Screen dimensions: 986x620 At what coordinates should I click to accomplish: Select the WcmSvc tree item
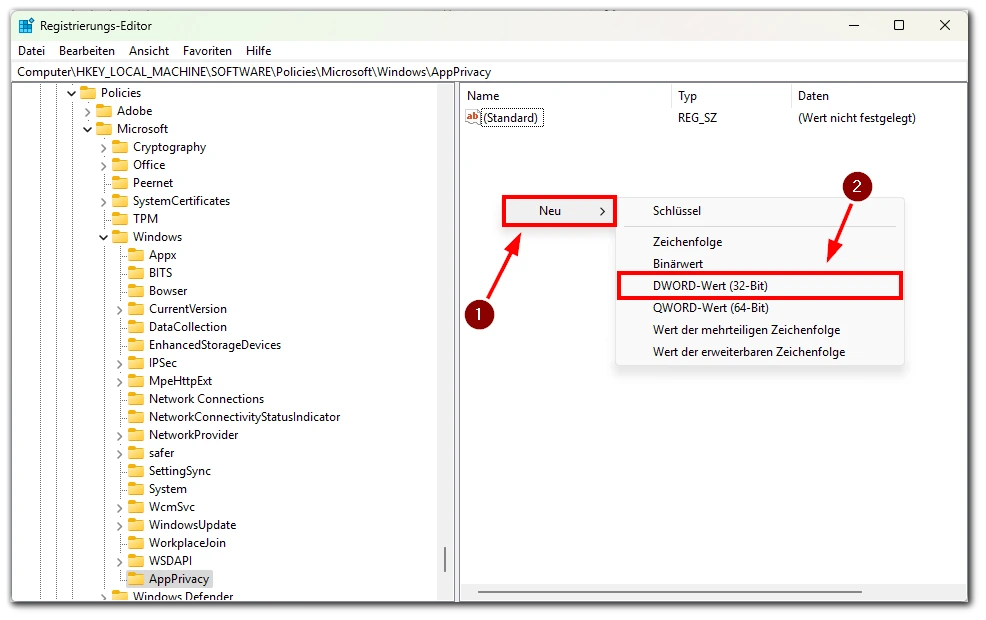(x=172, y=507)
